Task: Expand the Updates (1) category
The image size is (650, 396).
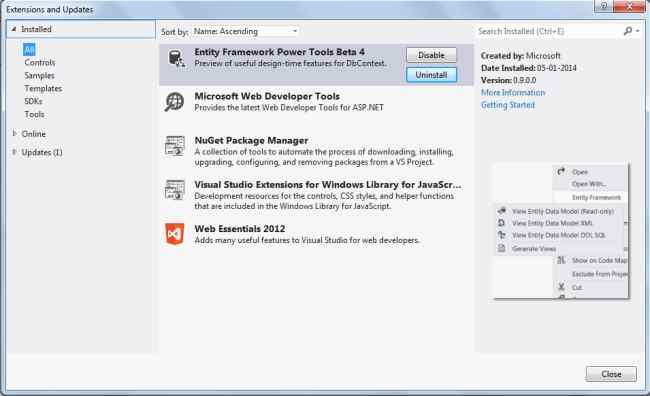Action: pos(14,152)
